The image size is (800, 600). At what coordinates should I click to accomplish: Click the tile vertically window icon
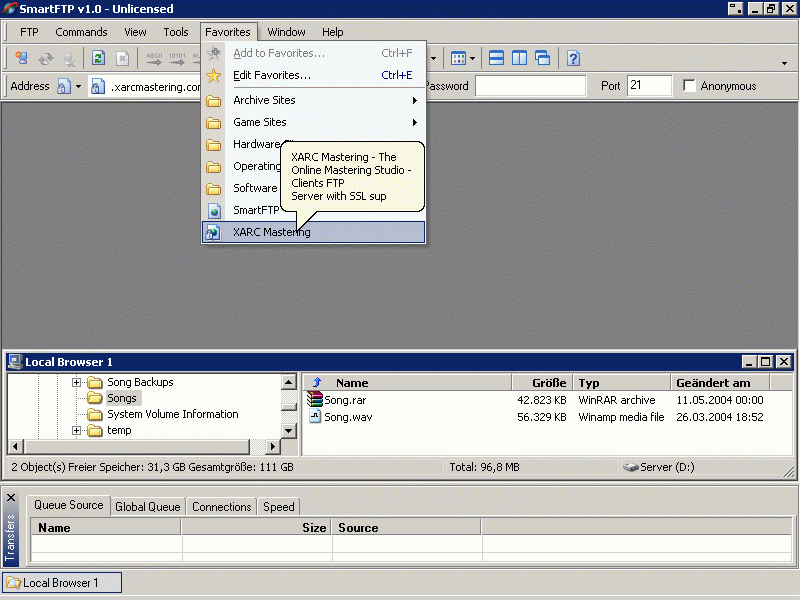519,58
